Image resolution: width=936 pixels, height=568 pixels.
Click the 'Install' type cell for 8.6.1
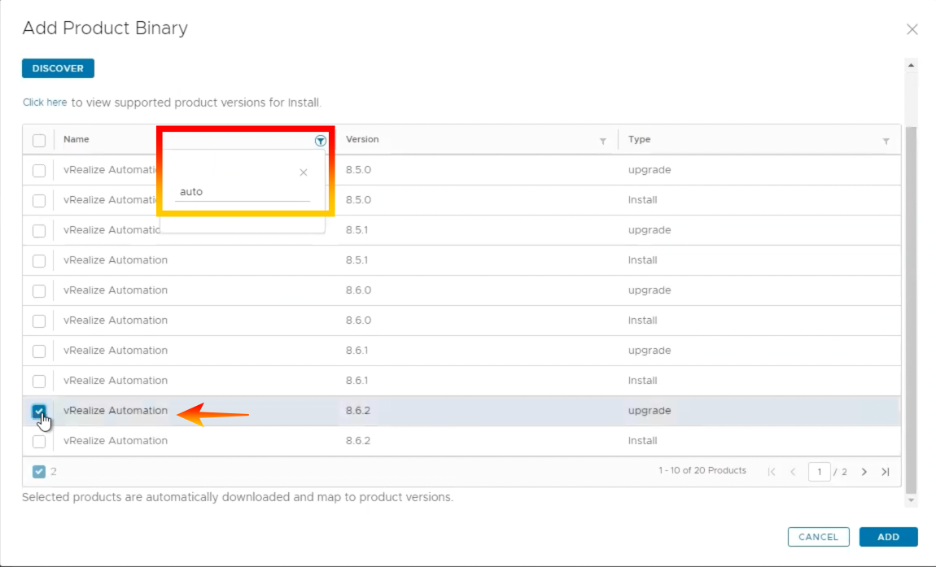click(642, 381)
